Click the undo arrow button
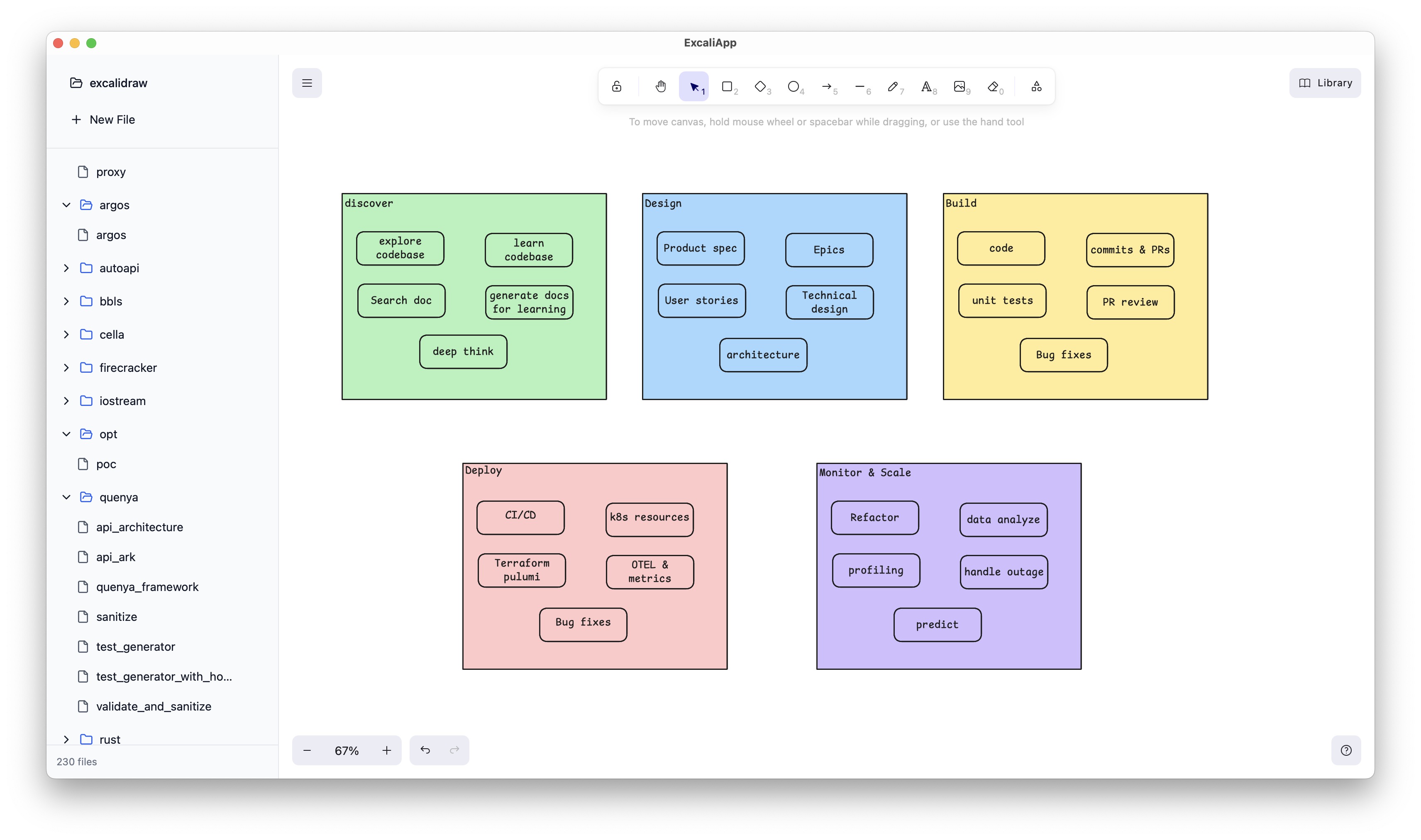 tap(425, 750)
